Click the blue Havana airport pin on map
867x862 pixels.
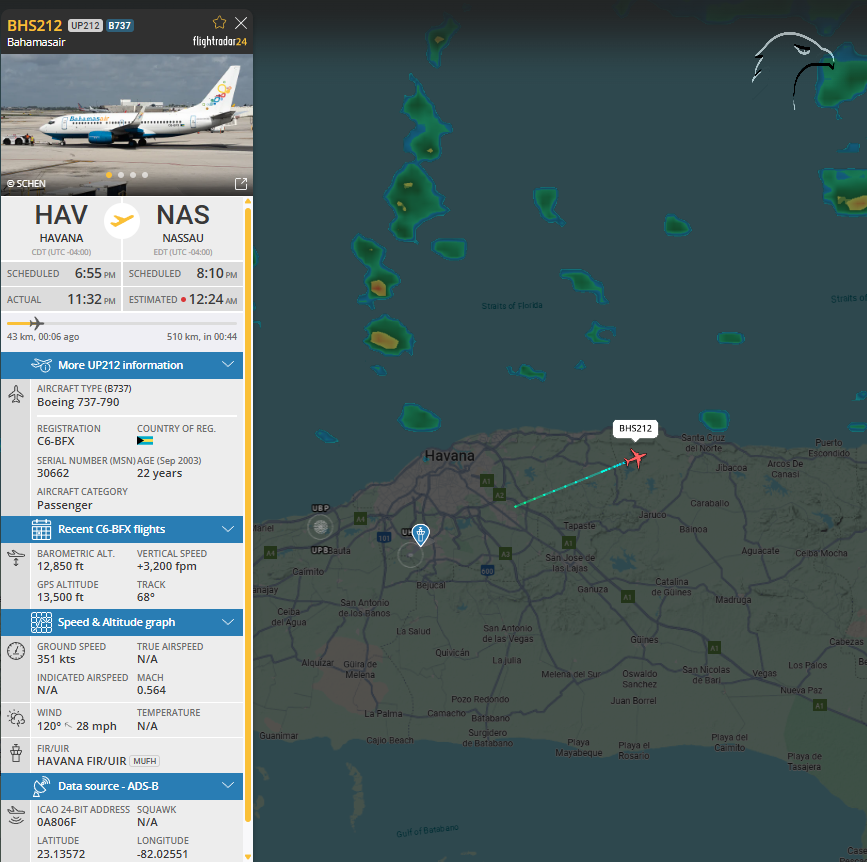421,535
